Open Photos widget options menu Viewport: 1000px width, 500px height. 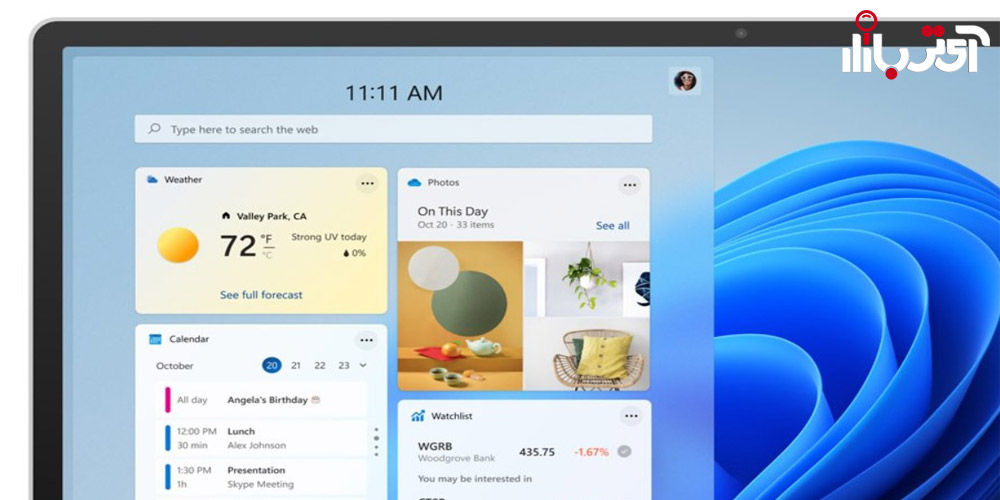pos(629,186)
